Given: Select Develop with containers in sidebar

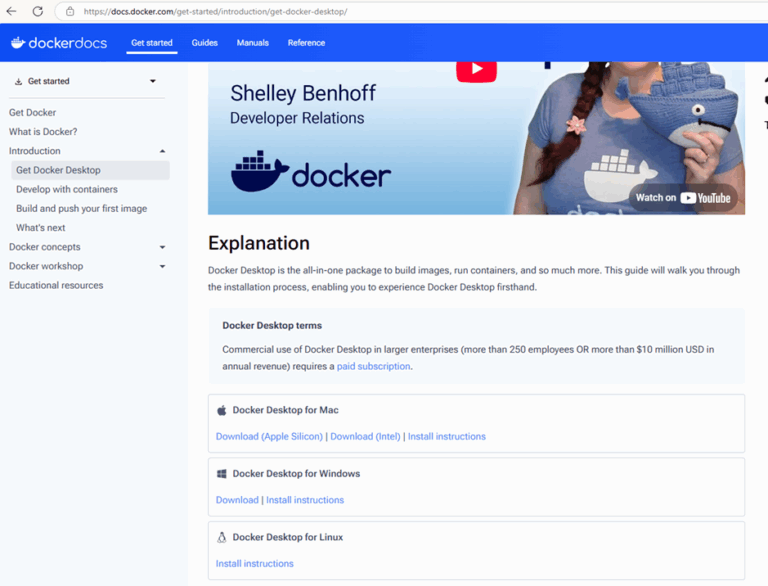Looking at the screenshot, I should click(x=67, y=189).
